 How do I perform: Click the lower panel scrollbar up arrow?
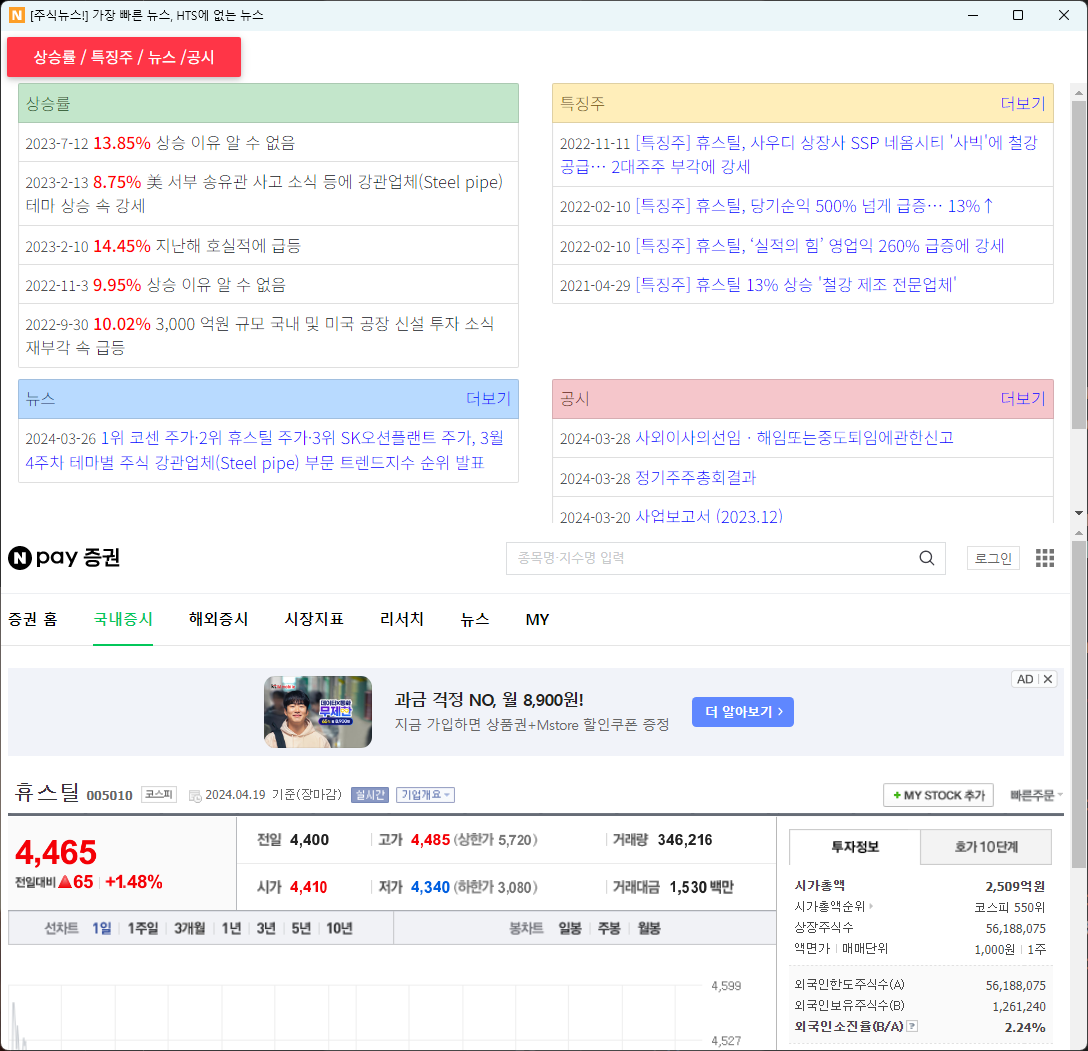tap(1079, 533)
